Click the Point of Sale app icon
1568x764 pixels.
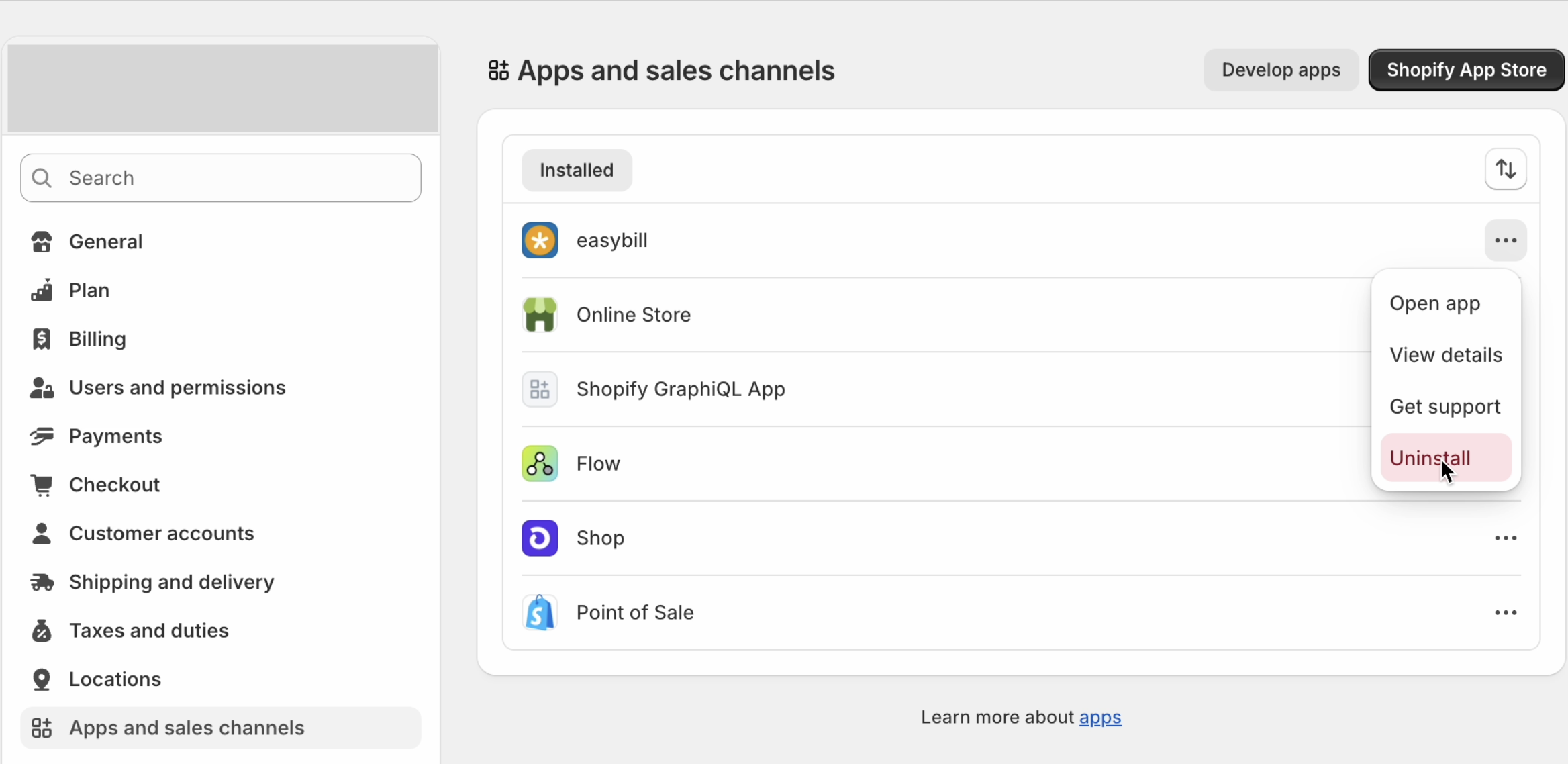tap(540, 612)
